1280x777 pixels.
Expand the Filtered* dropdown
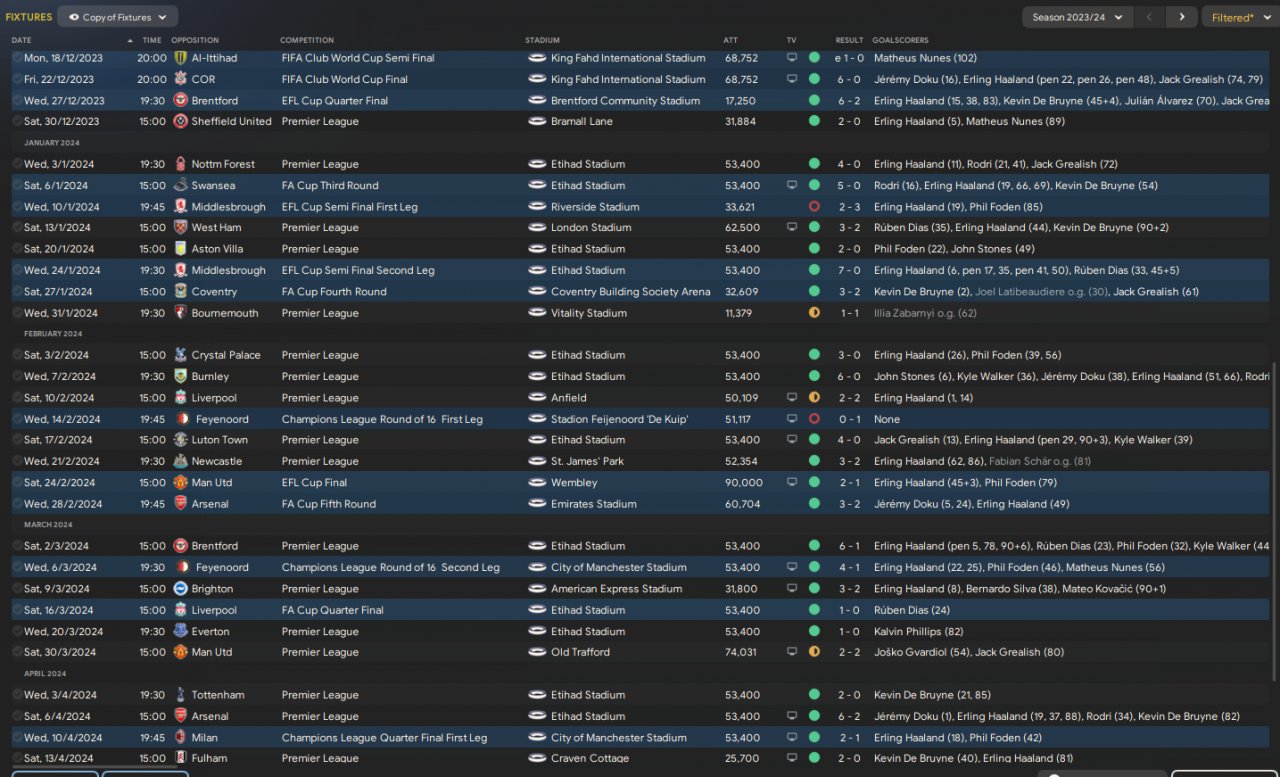pyautogui.click(x=1241, y=17)
